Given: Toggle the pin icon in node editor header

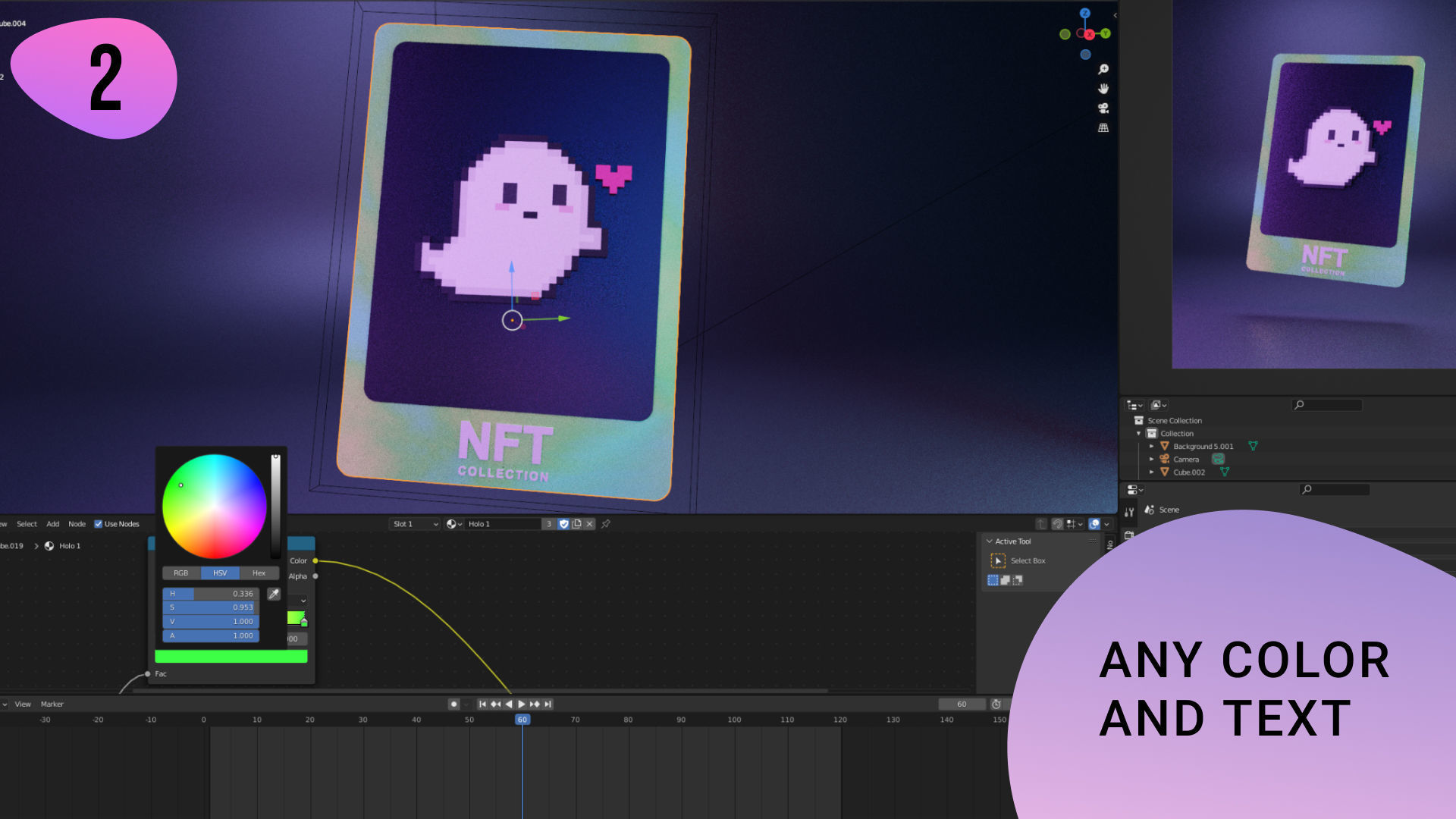Looking at the screenshot, I should click(606, 524).
